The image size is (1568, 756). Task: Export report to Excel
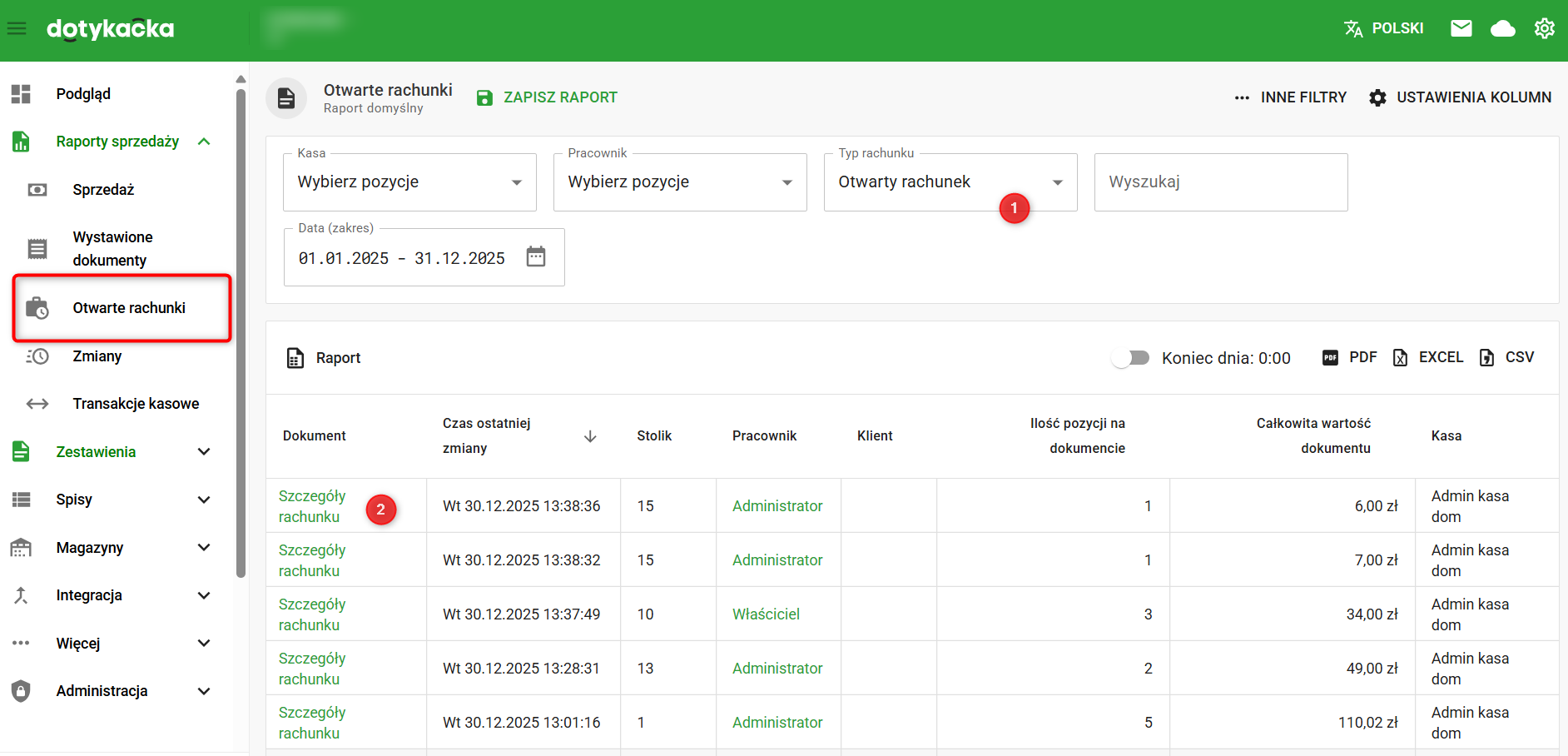[x=1428, y=357]
